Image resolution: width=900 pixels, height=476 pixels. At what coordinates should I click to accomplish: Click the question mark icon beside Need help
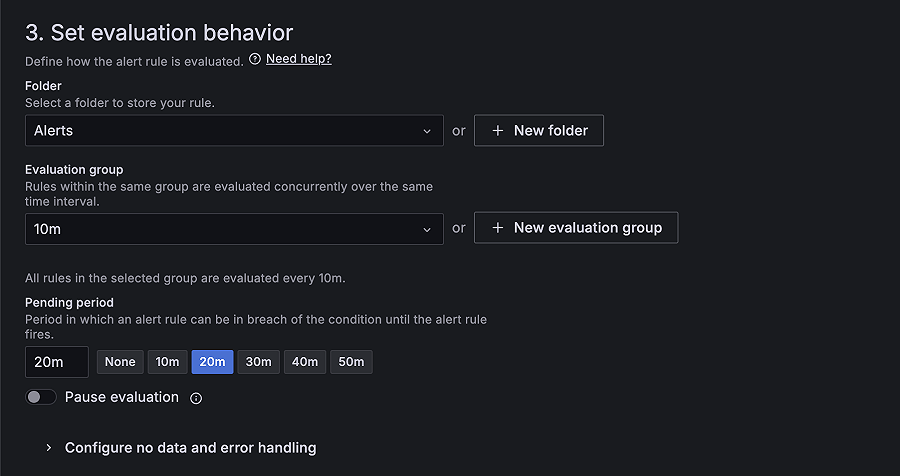[x=255, y=59]
